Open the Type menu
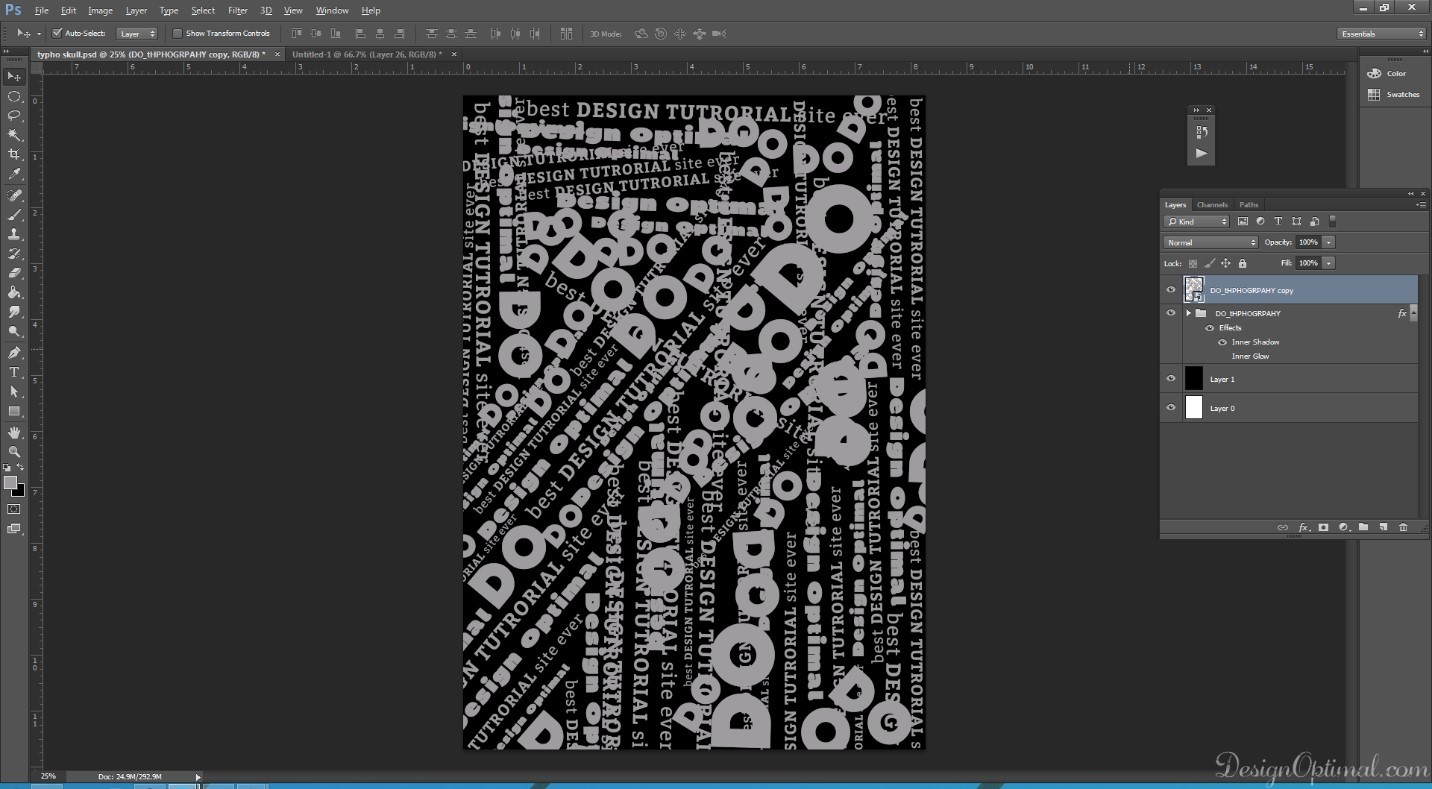 (169, 10)
